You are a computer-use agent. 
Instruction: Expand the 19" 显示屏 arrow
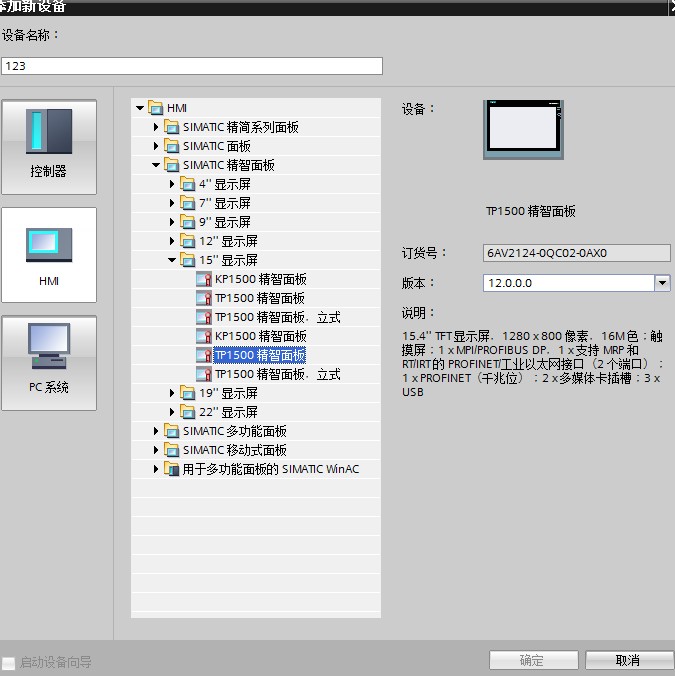pos(172,393)
